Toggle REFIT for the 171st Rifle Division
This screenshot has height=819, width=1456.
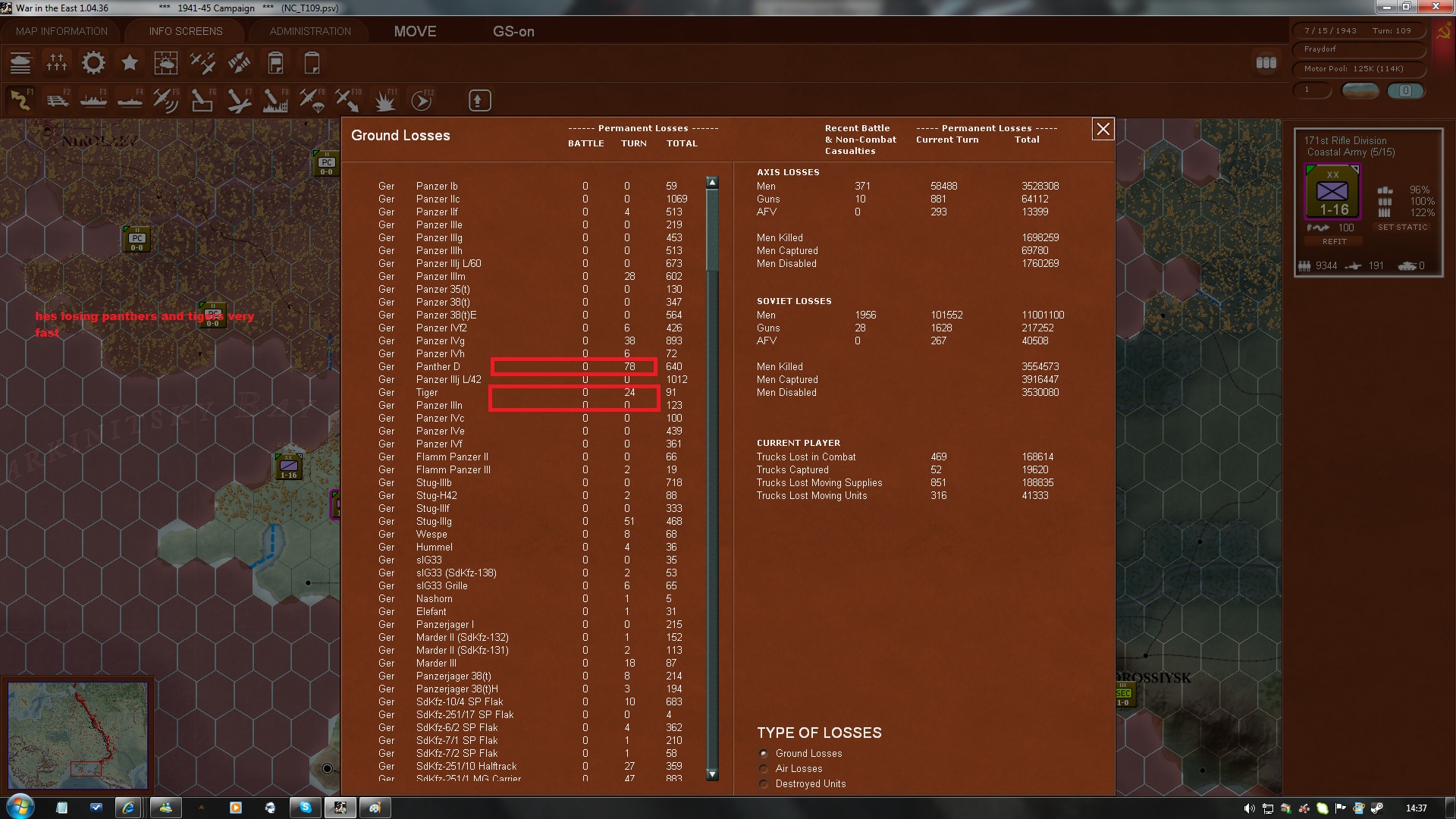[1334, 241]
